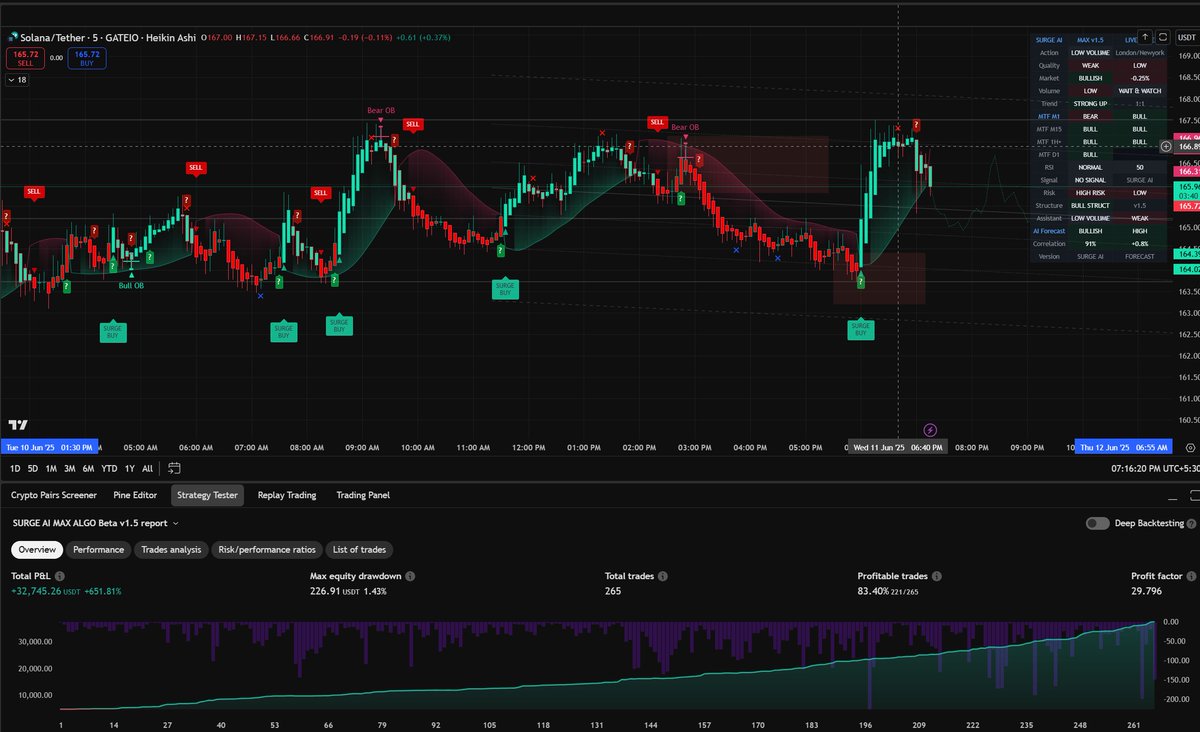Click the TradingView logo on chart
Viewport: 1200px width, 732px height.
pos(17,425)
